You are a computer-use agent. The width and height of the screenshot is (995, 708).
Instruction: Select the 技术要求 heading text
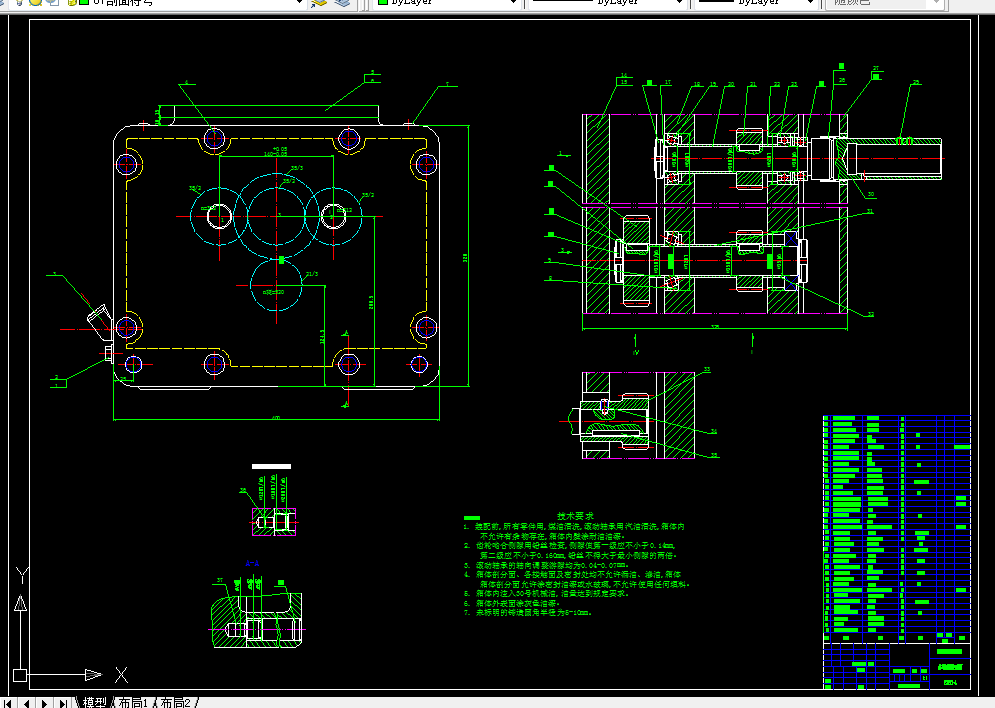pyautogui.click(x=576, y=516)
